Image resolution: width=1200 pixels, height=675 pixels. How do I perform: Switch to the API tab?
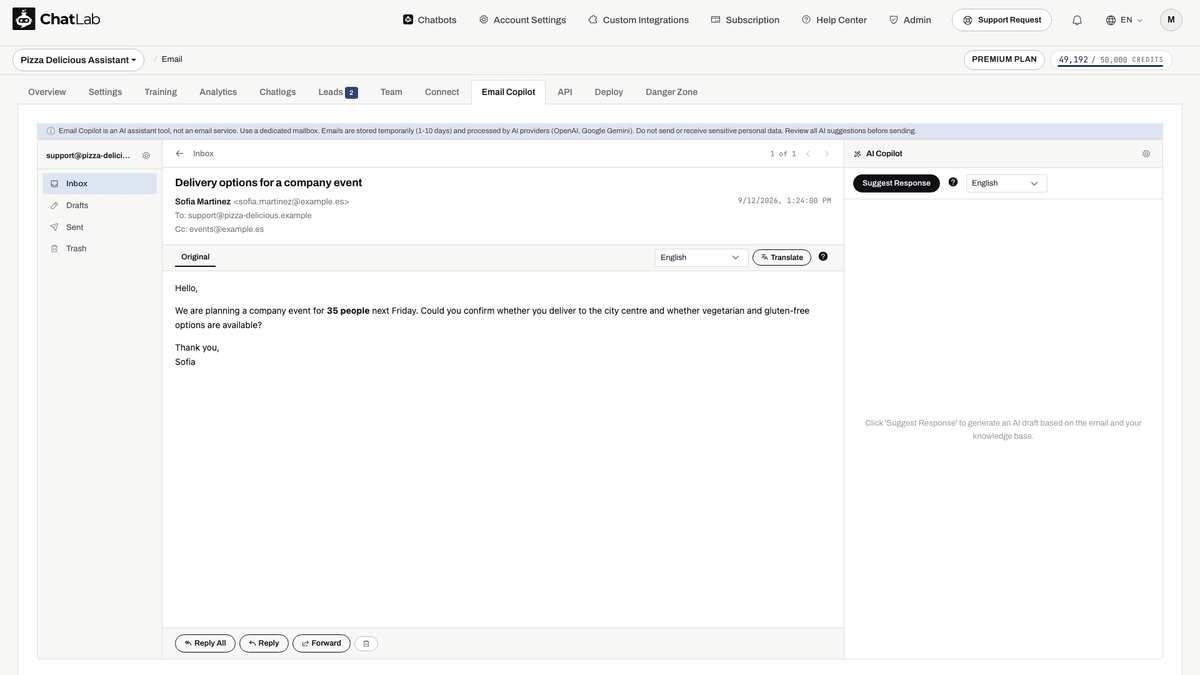click(565, 92)
